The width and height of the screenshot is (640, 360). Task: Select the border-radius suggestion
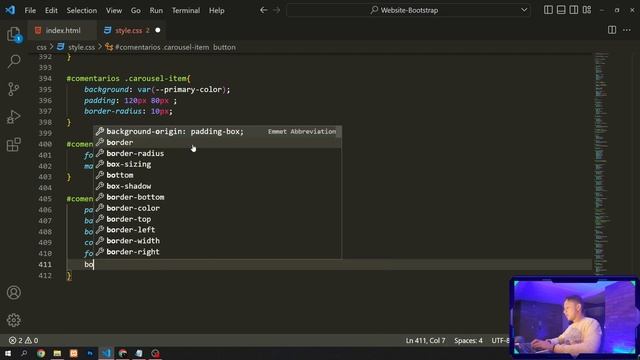217,153
